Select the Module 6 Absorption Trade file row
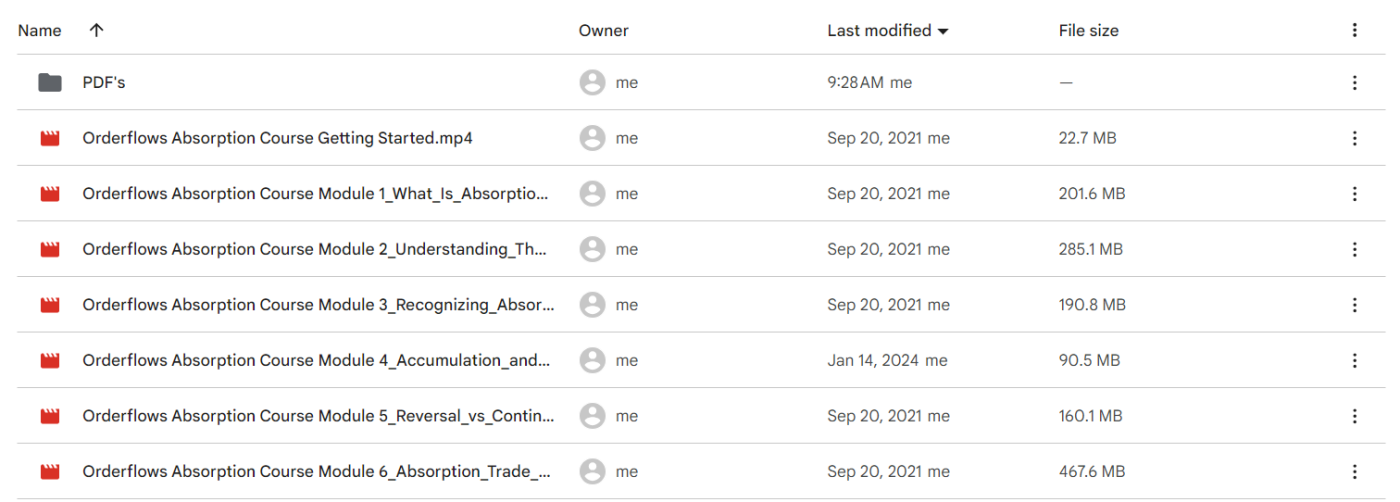1400x502 pixels. [x=317, y=471]
